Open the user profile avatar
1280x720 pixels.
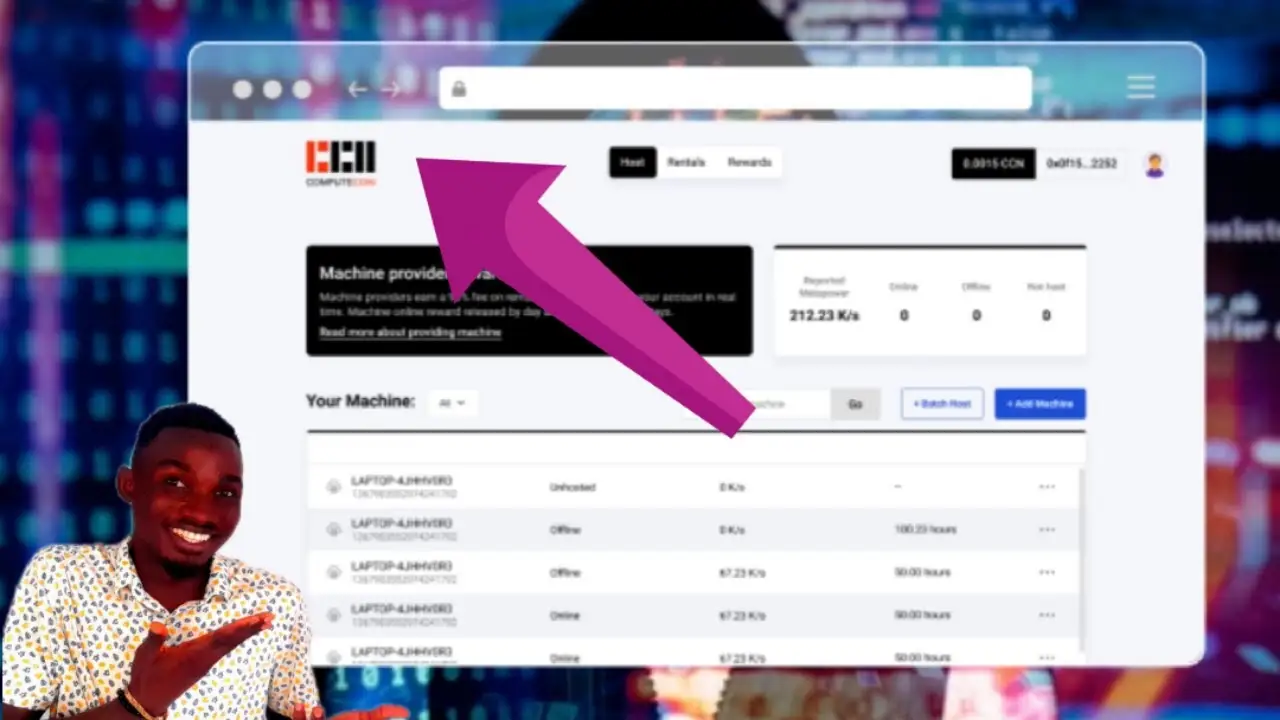pyautogui.click(x=1154, y=165)
